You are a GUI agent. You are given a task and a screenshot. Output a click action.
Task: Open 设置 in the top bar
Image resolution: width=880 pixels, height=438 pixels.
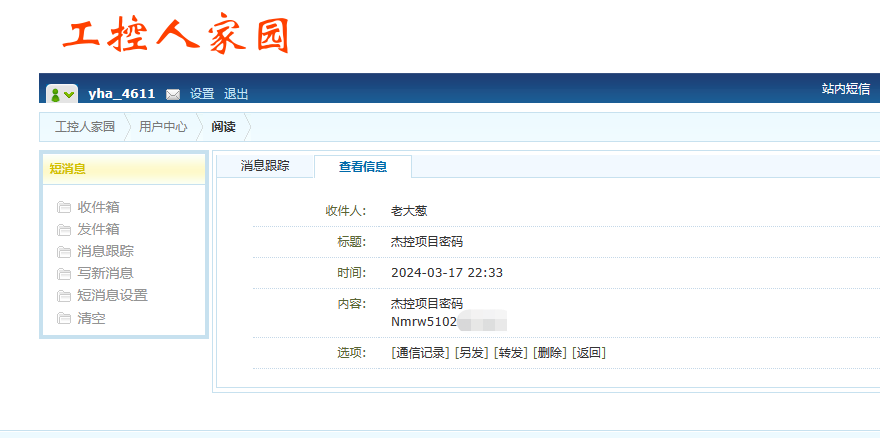click(x=202, y=94)
